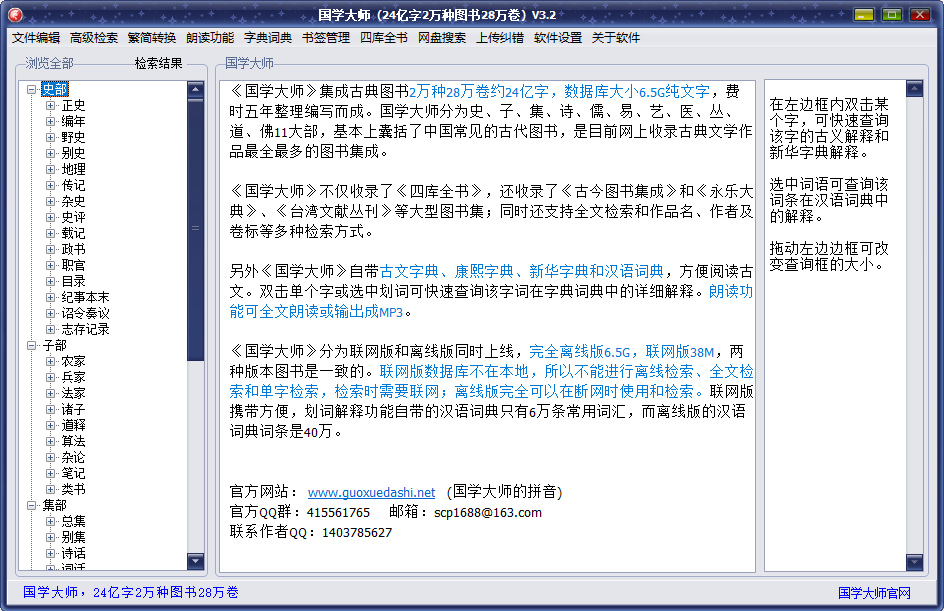
Task: Open the 上传纠错 menu
Action: 500,38
